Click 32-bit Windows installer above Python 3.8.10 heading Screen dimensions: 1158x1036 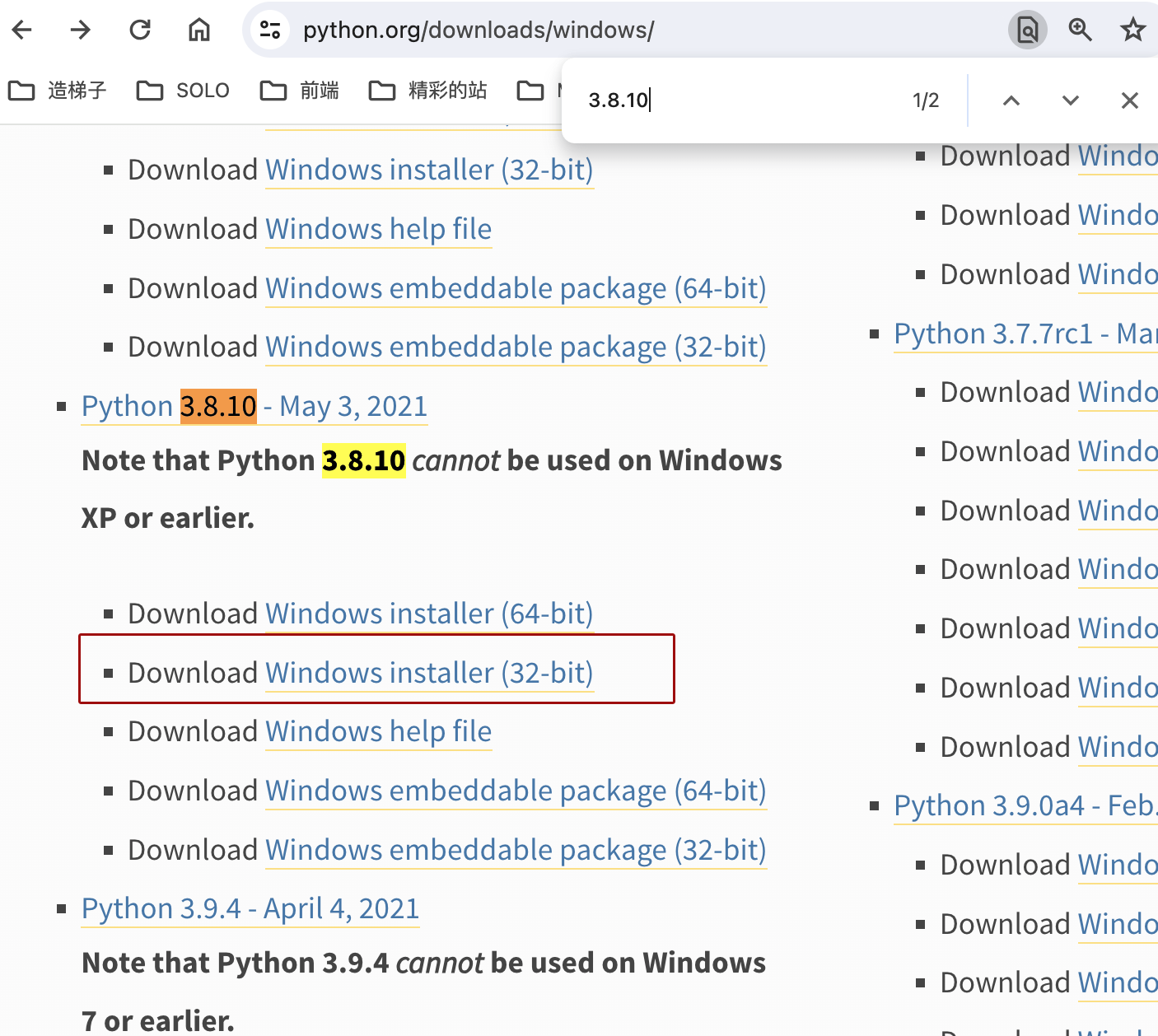point(429,170)
